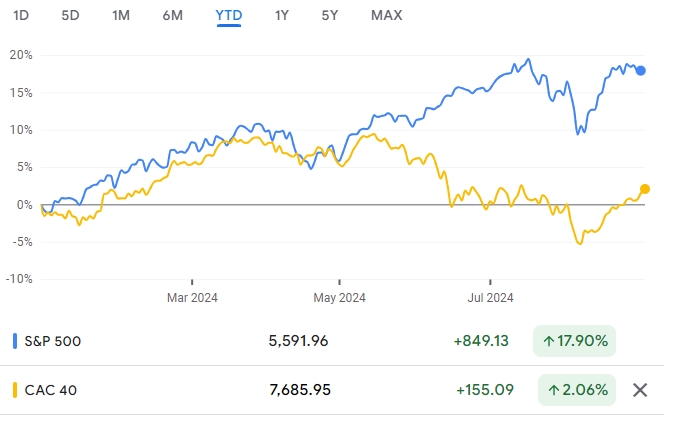
Task: Open the CAC 40 index row
Action: coord(49,390)
